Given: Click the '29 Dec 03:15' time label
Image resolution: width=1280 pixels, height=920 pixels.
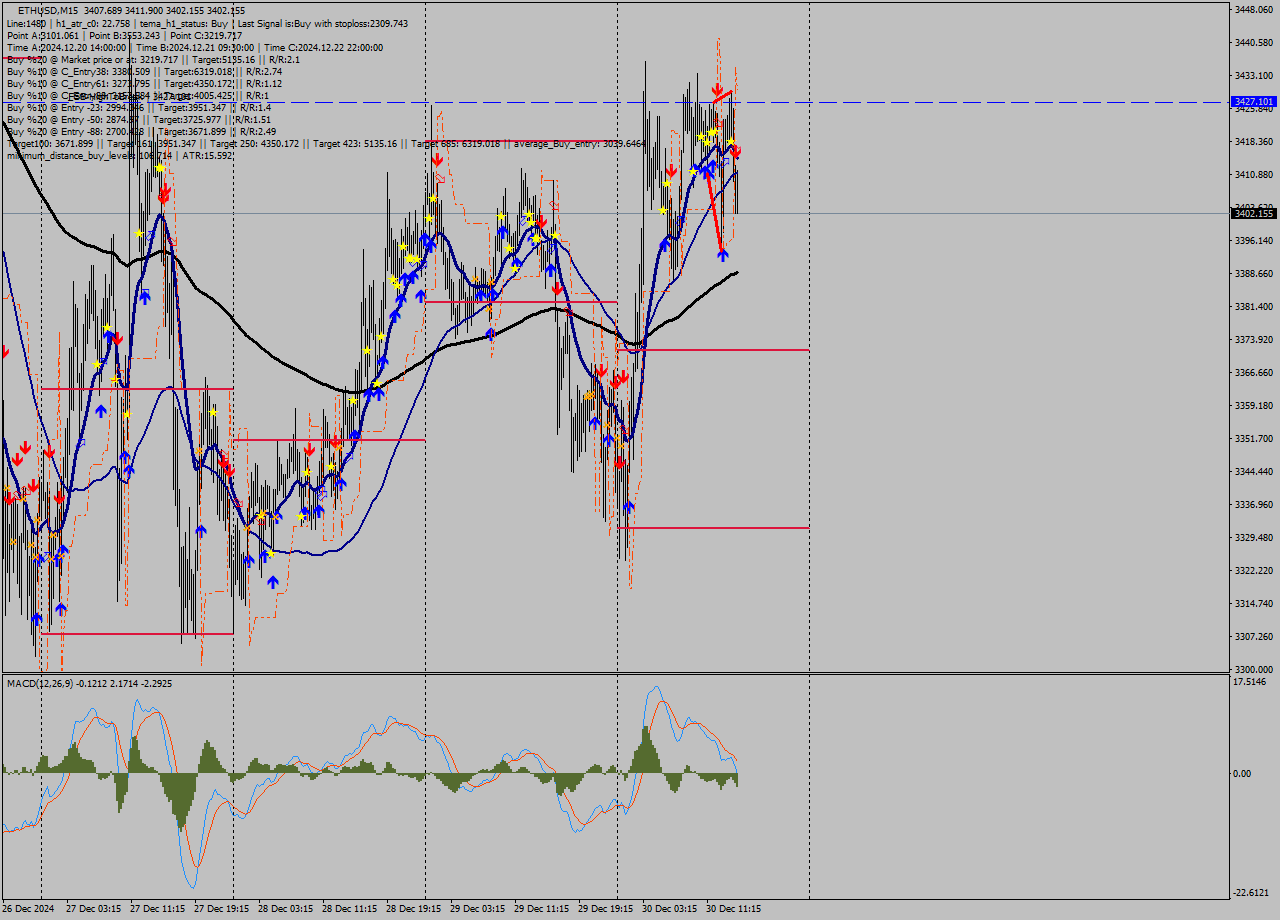Looking at the screenshot, I should point(477,909).
